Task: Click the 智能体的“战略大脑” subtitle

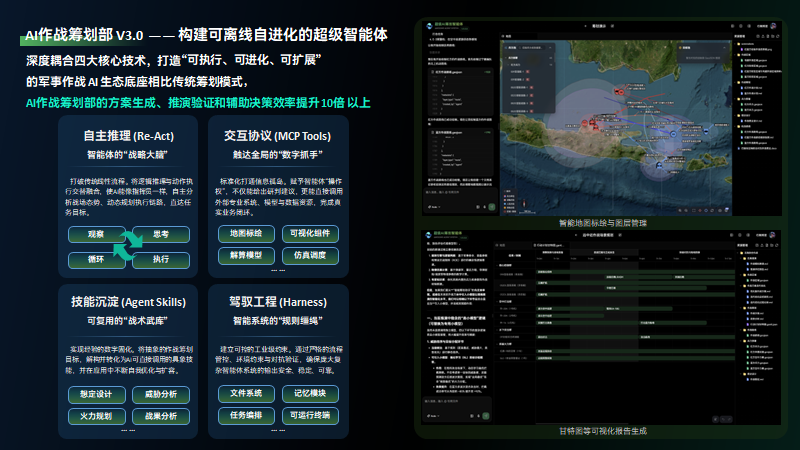Action: (128, 155)
